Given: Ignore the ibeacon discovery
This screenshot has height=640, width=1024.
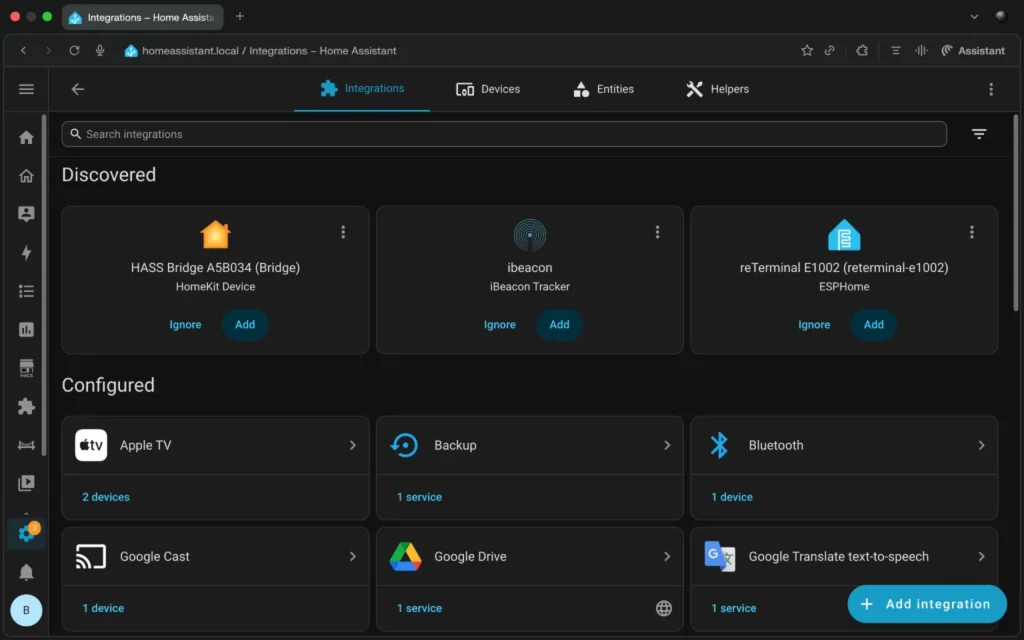Looking at the screenshot, I should tap(500, 325).
